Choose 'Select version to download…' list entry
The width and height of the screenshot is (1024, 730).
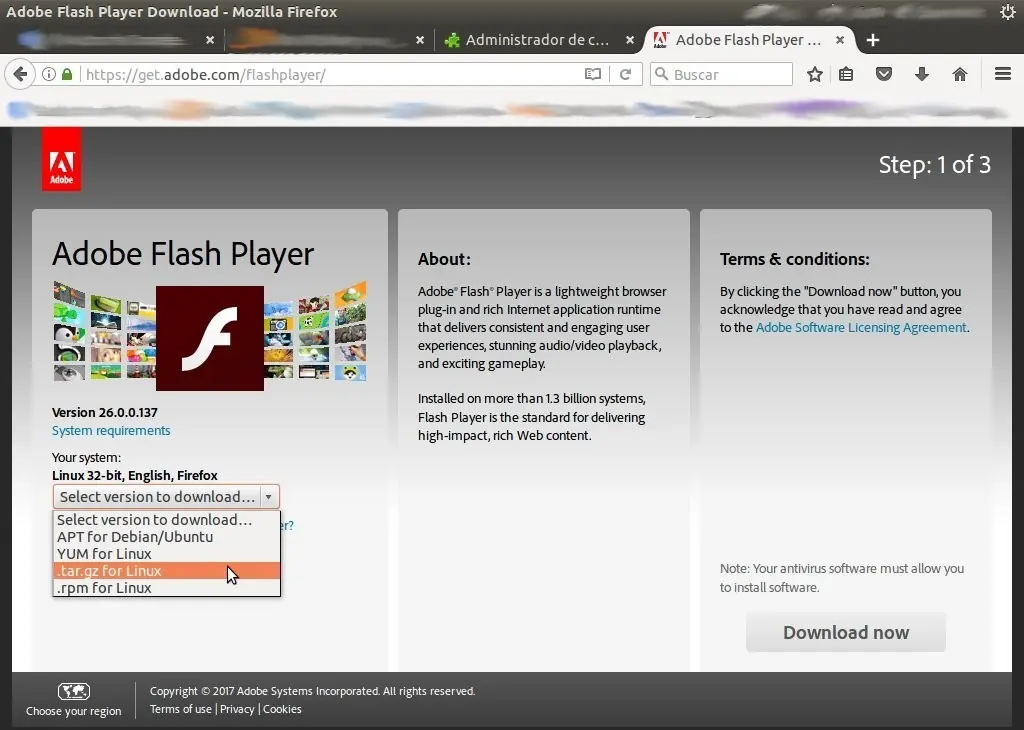pos(167,520)
